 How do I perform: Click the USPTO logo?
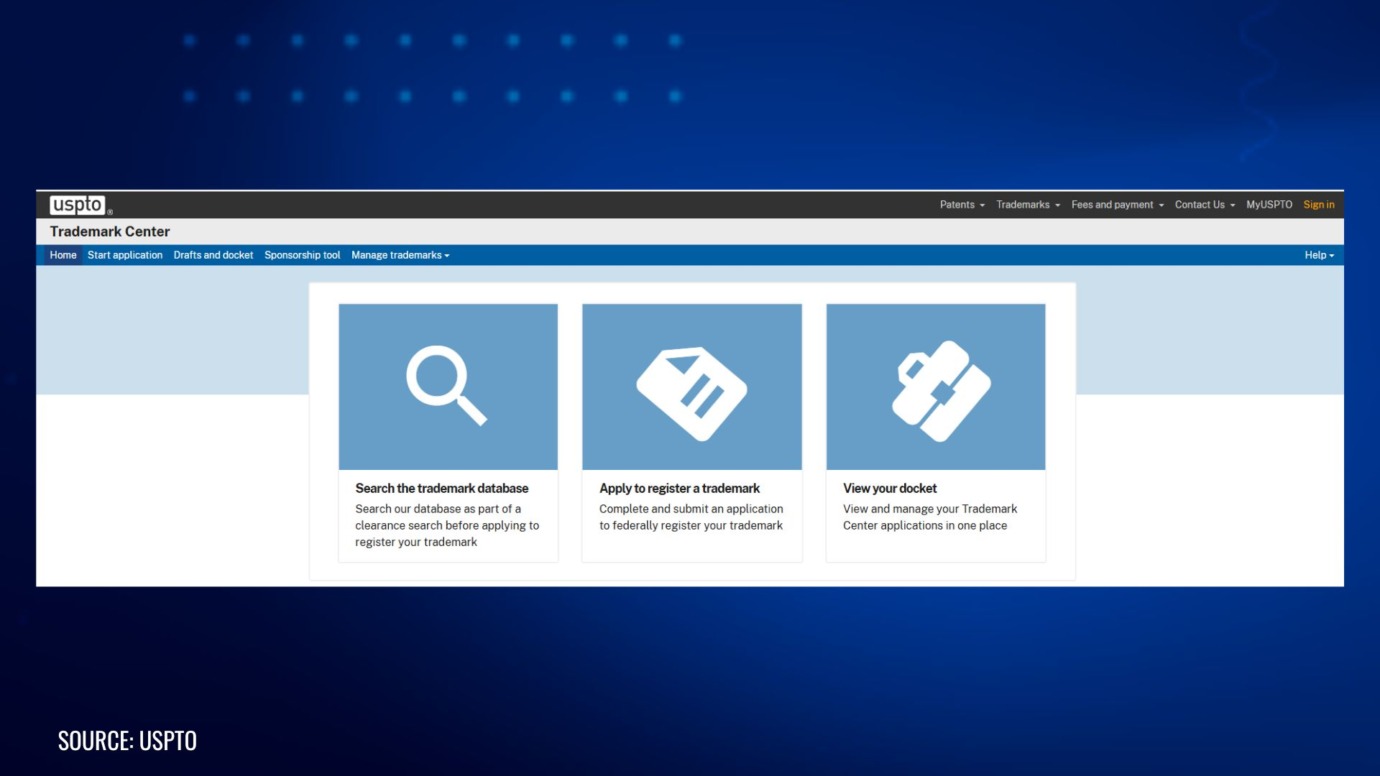(x=79, y=204)
